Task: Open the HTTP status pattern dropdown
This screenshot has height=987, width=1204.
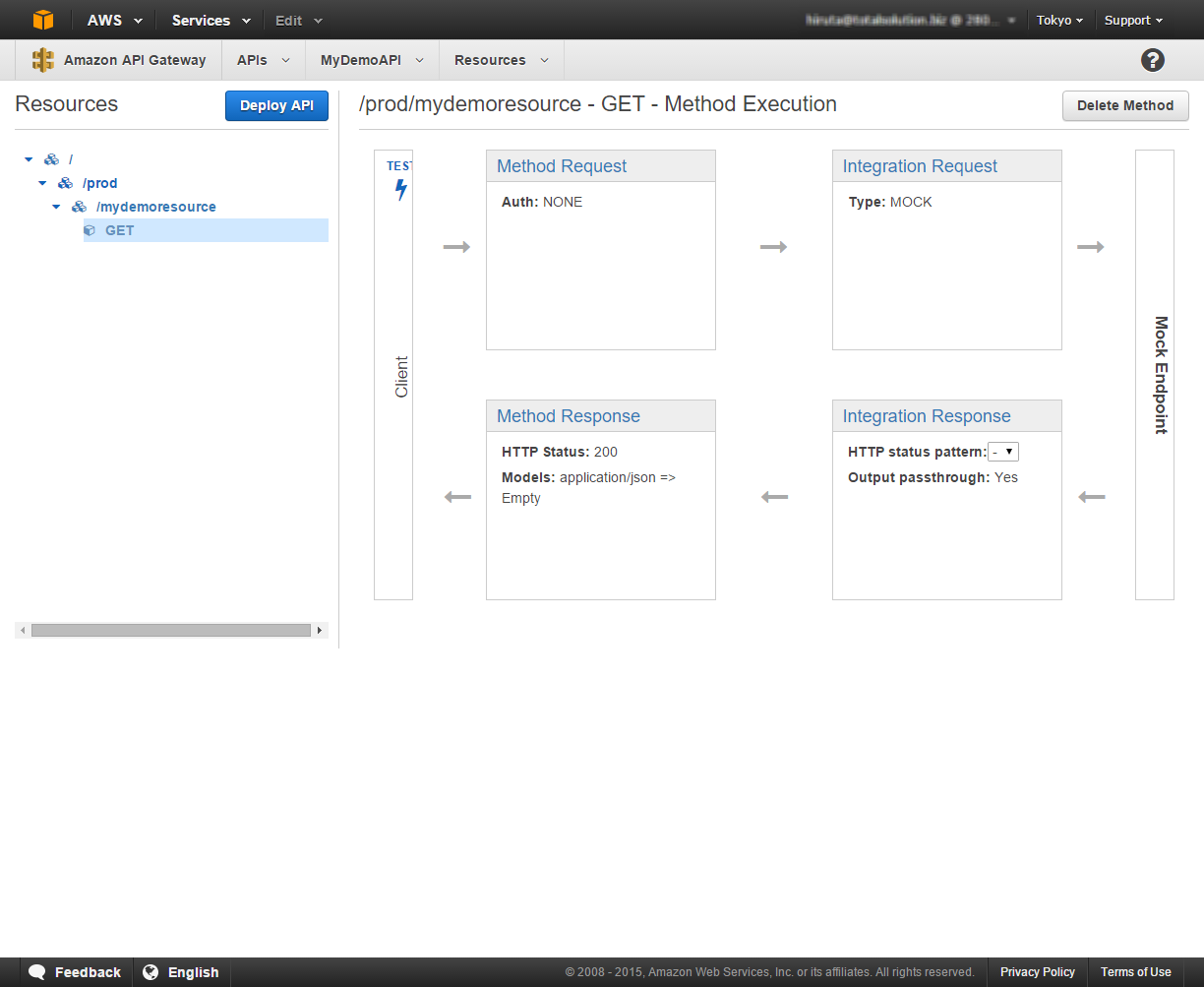Action: (1003, 452)
